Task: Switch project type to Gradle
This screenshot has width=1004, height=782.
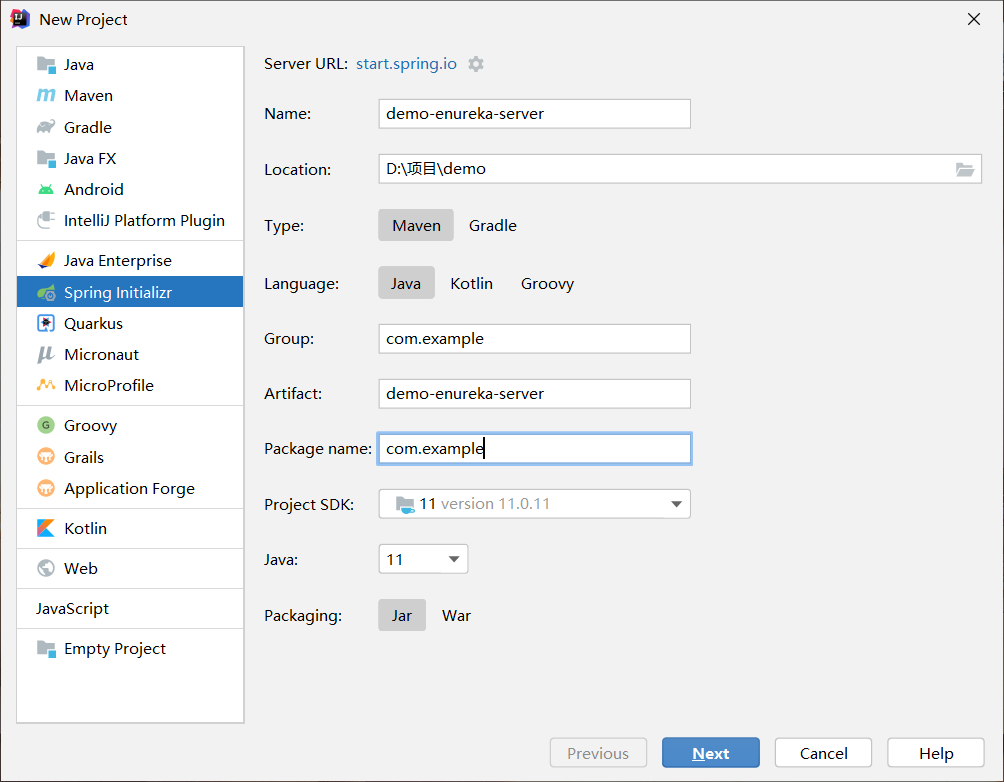Action: [x=492, y=225]
